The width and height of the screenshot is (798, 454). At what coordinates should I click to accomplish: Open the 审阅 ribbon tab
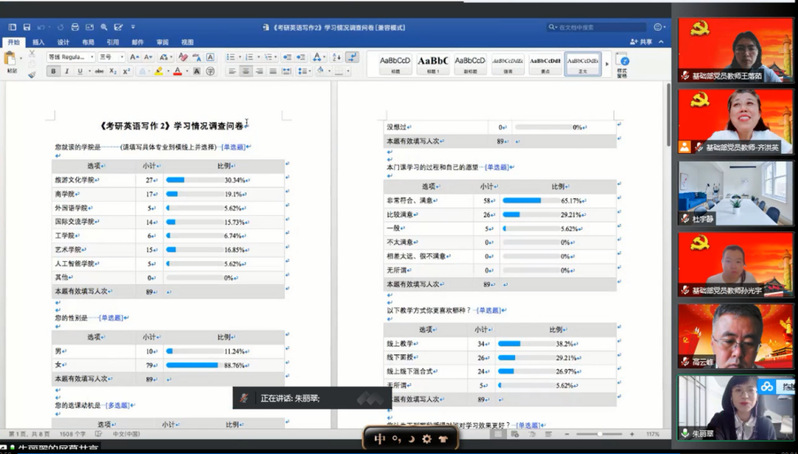pyautogui.click(x=162, y=42)
